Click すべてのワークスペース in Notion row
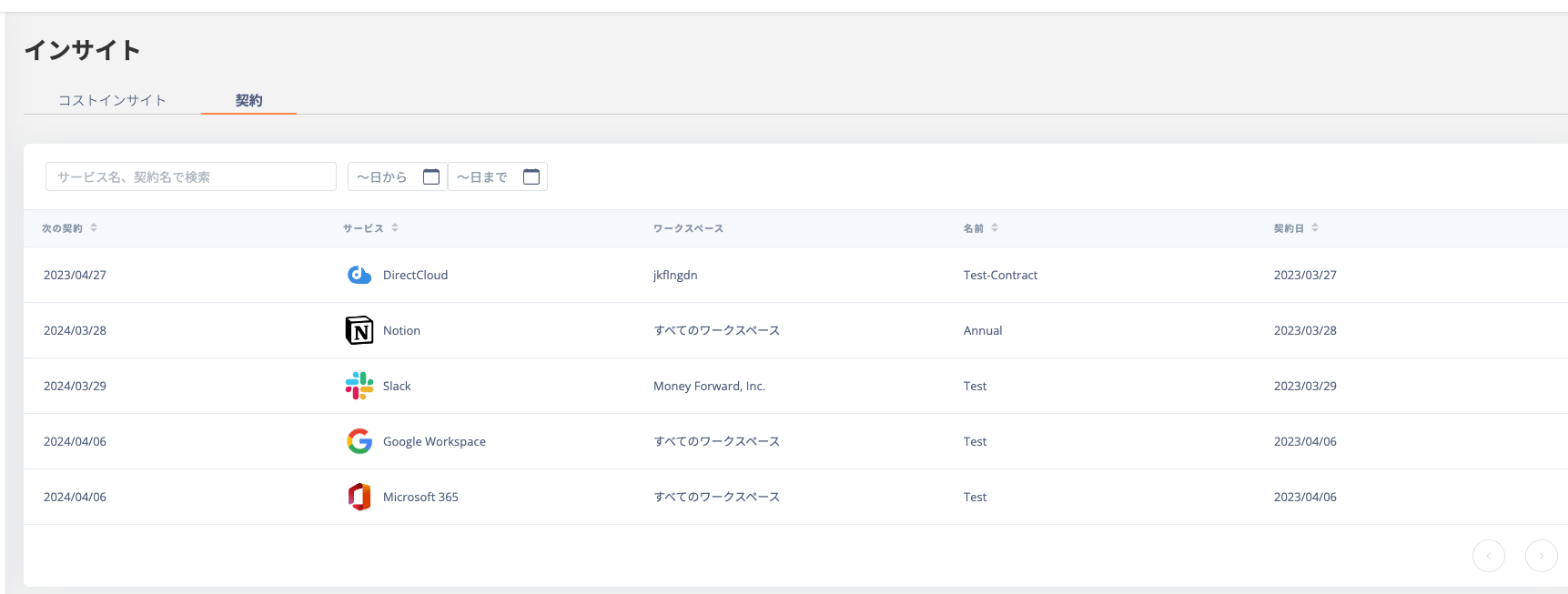 click(716, 330)
